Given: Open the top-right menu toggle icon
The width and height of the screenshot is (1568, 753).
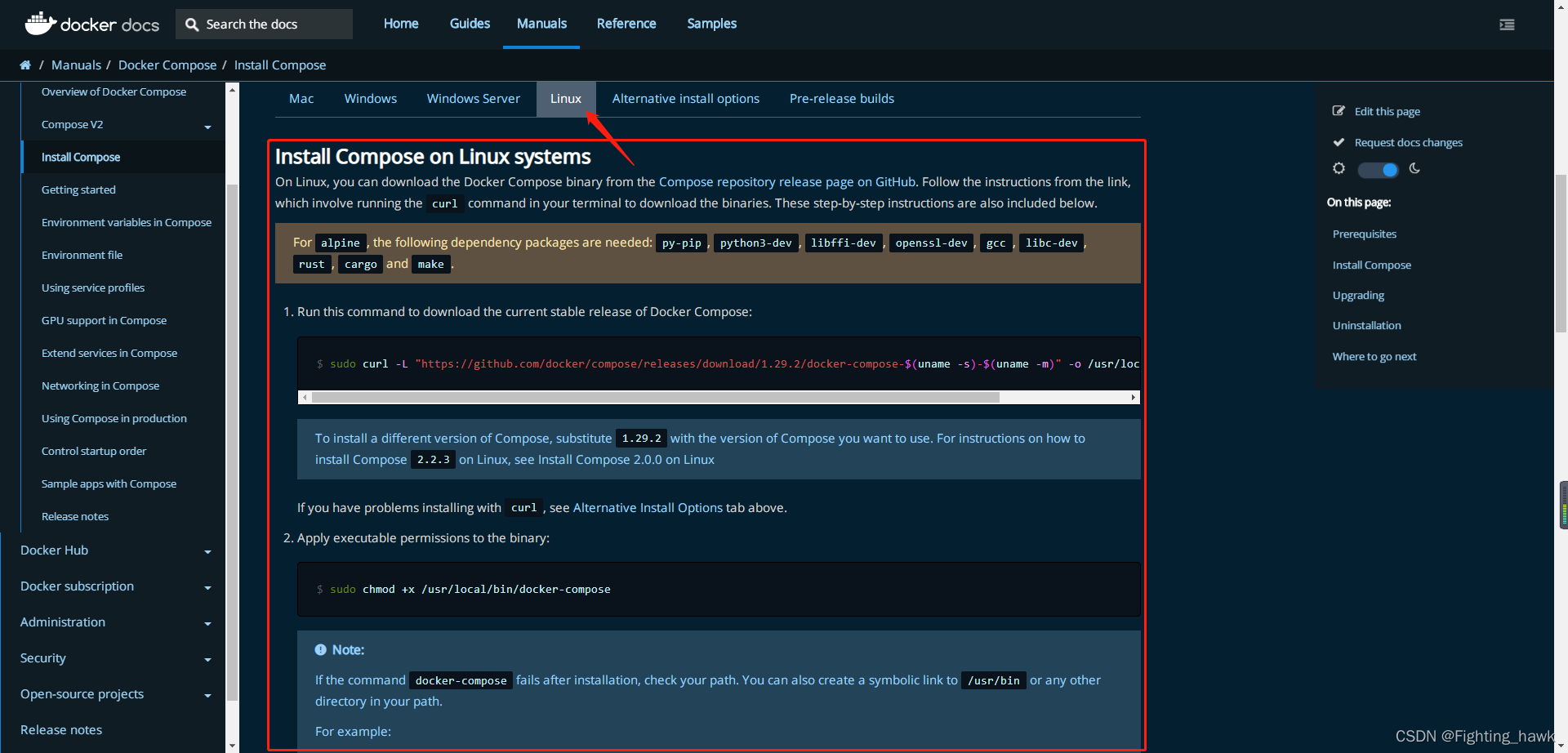Looking at the screenshot, I should (1507, 25).
